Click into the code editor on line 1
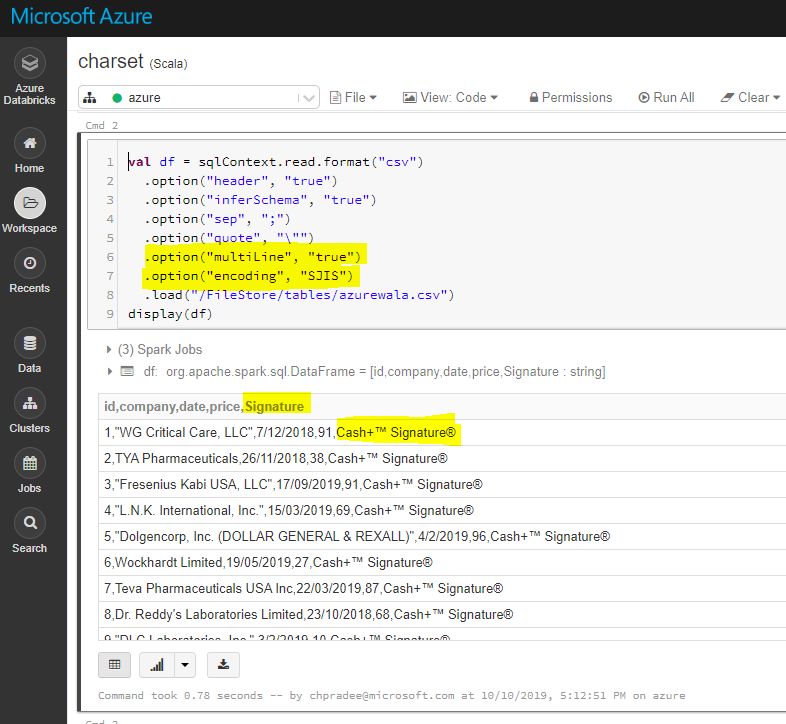The height and width of the screenshot is (724, 786). point(276,162)
